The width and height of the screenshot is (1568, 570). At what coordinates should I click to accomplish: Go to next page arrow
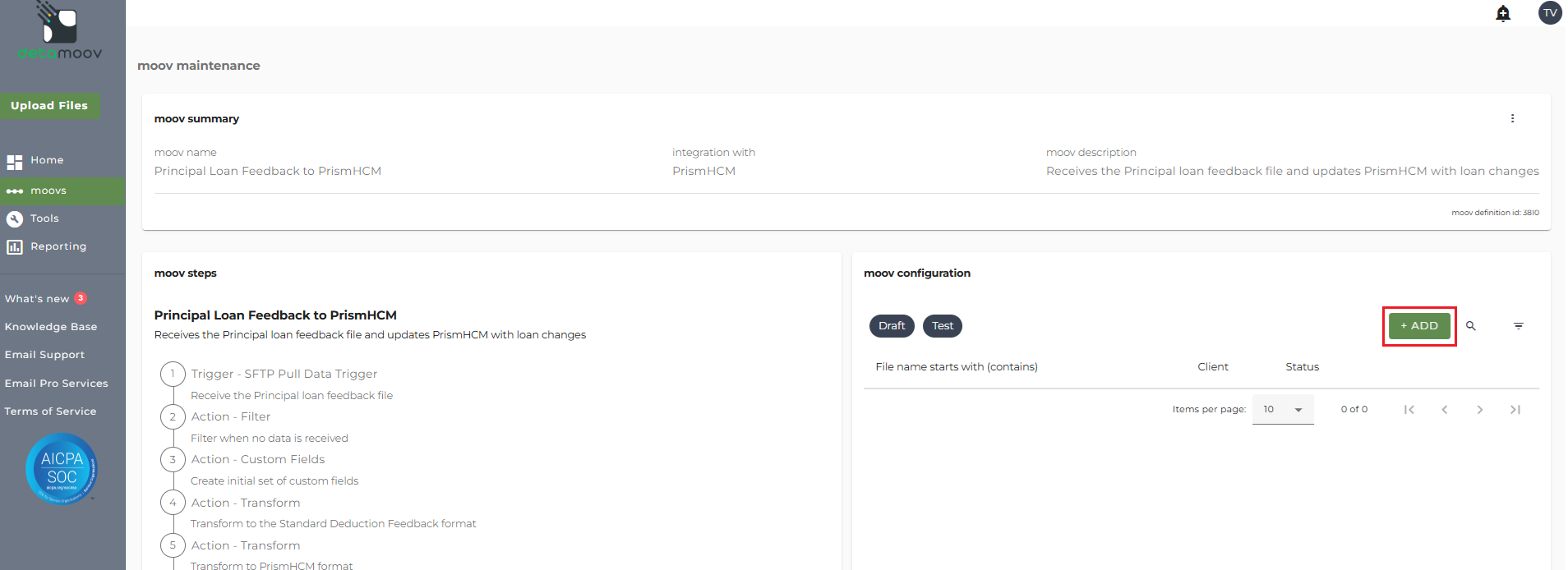[x=1480, y=410]
